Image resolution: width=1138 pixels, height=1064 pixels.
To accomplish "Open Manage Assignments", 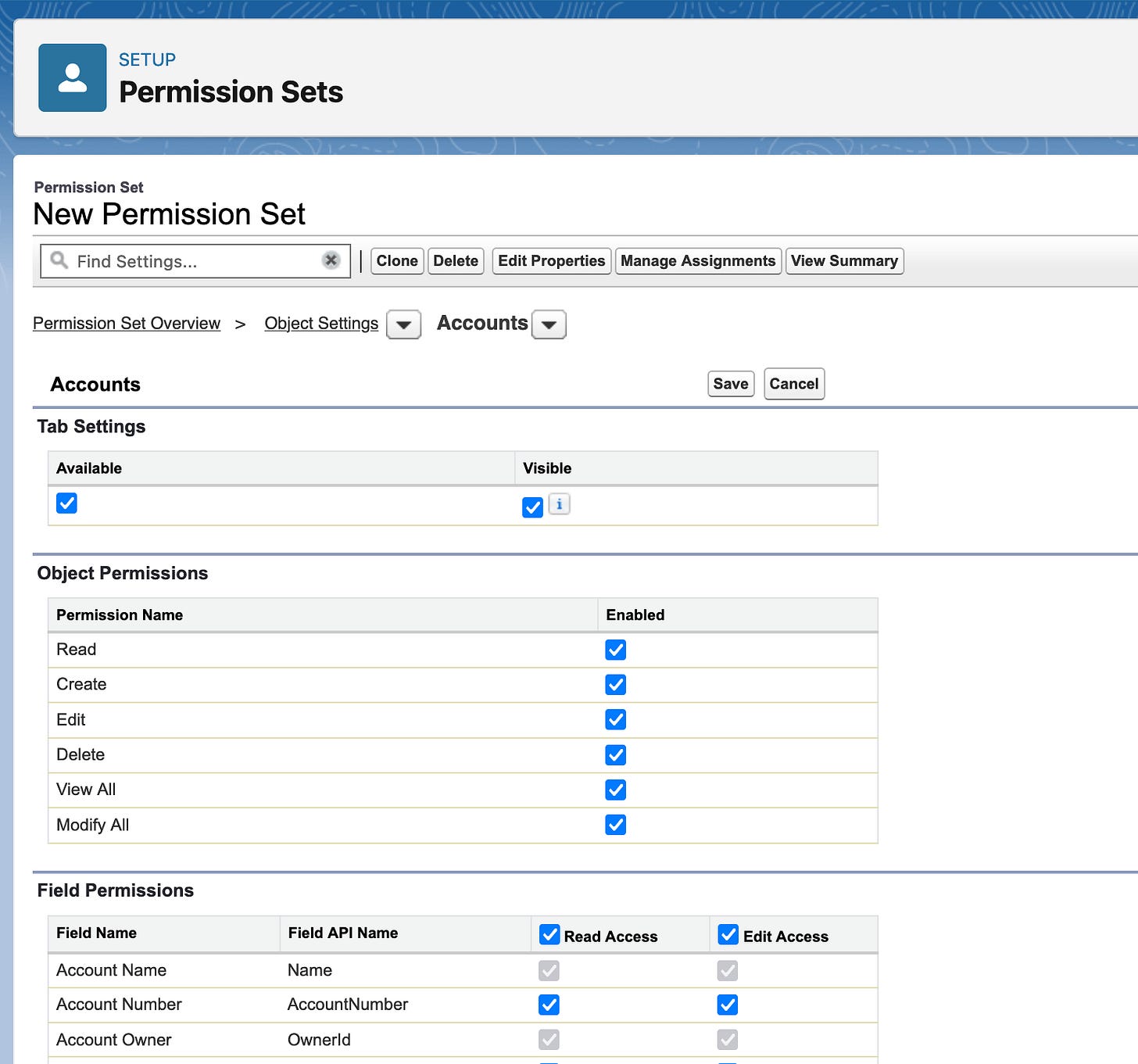I will click(698, 261).
